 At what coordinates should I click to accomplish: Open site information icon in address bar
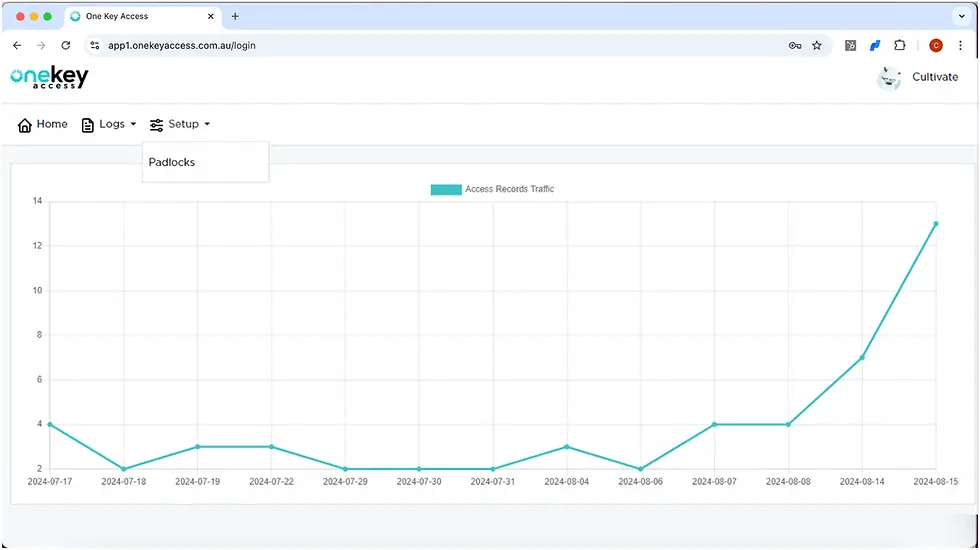click(x=95, y=46)
